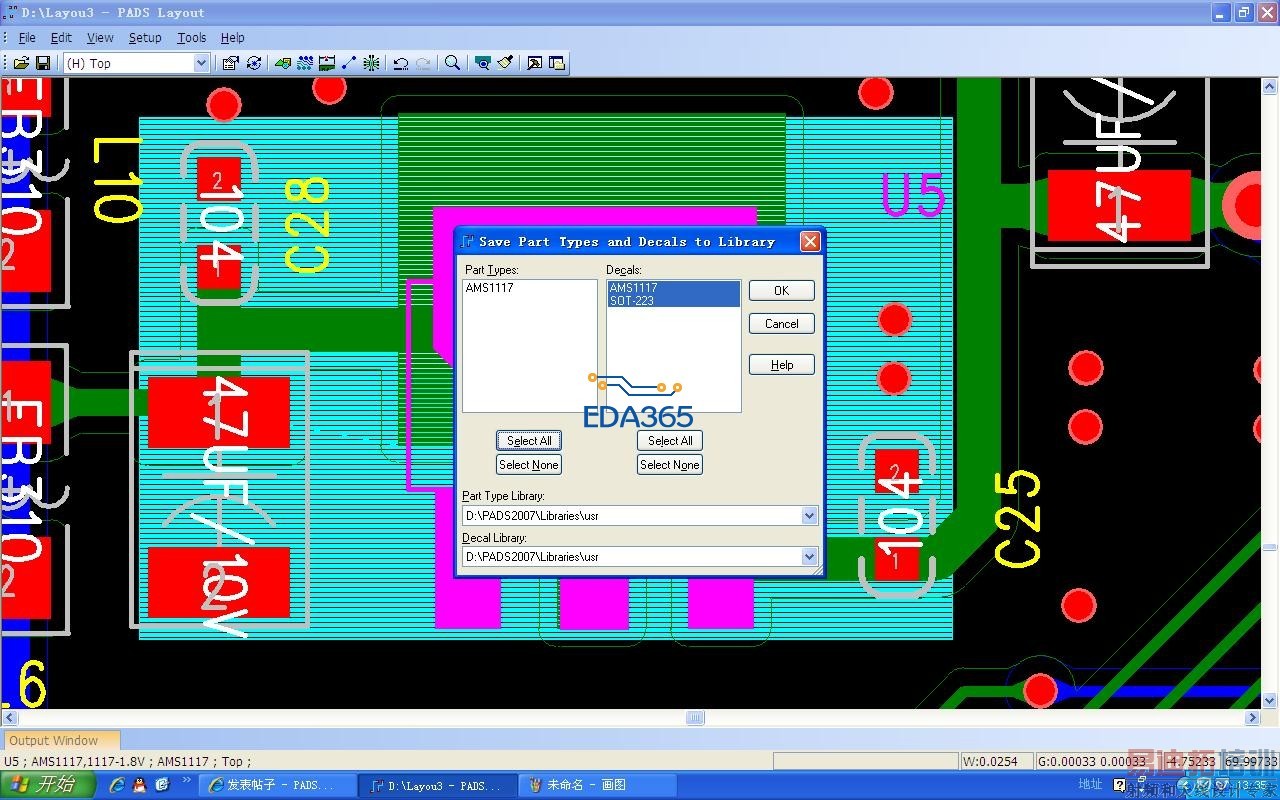This screenshot has width=1280, height=800.
Task: Open the Dimensioning toolbar icon
Action: (x=327, y=63)
